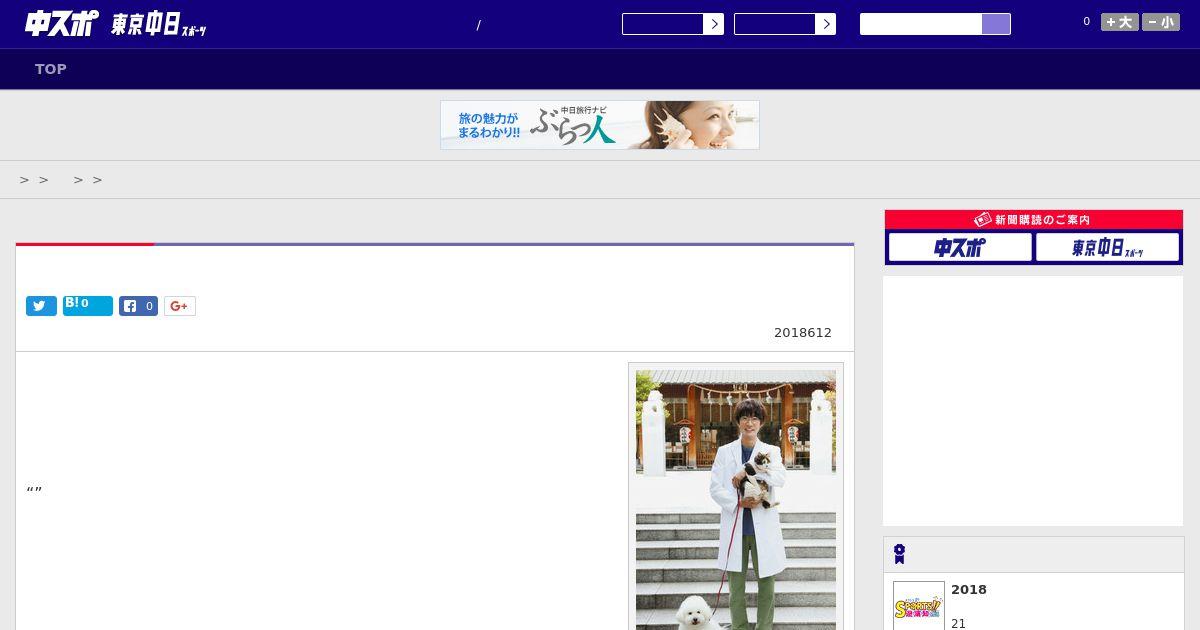1200x630 pixels.
Task: Open the 中スポ subscription button
Action: (960, 247)
